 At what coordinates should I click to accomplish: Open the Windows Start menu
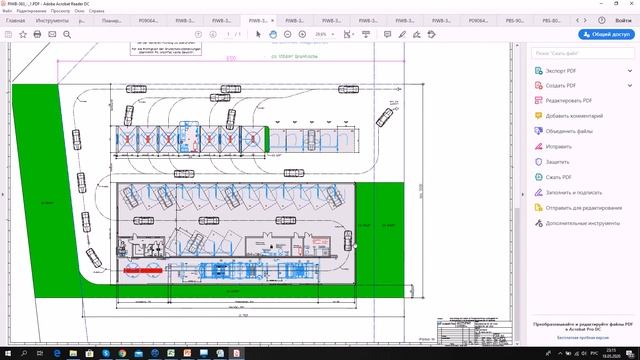point(8,353)
